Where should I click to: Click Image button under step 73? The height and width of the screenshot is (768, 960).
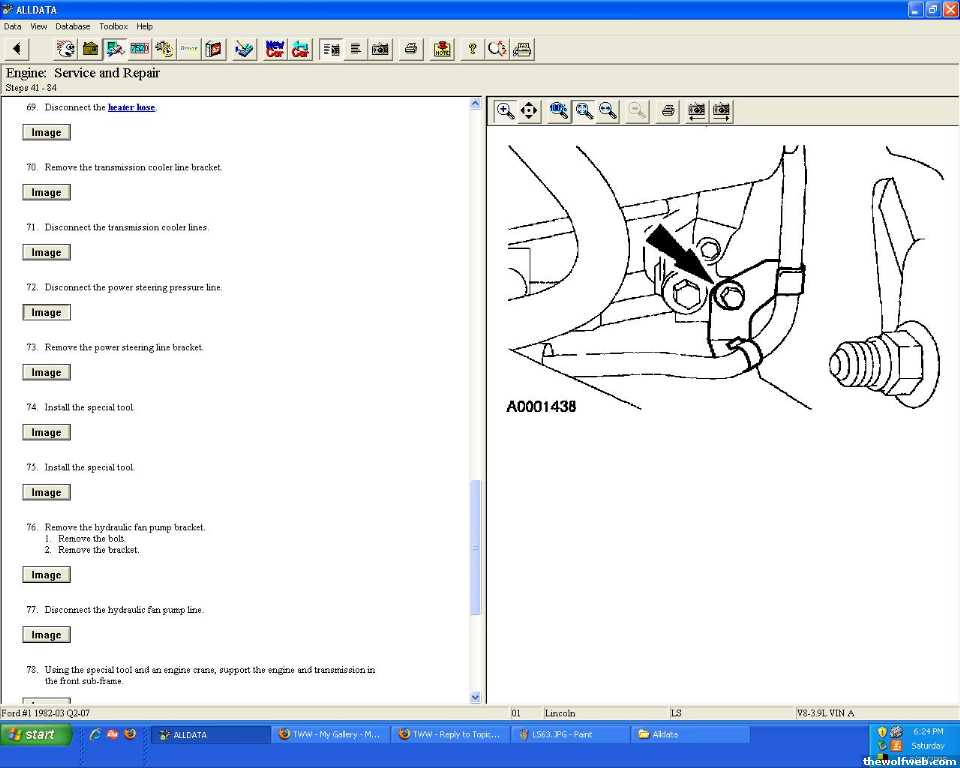coord(46,373)
